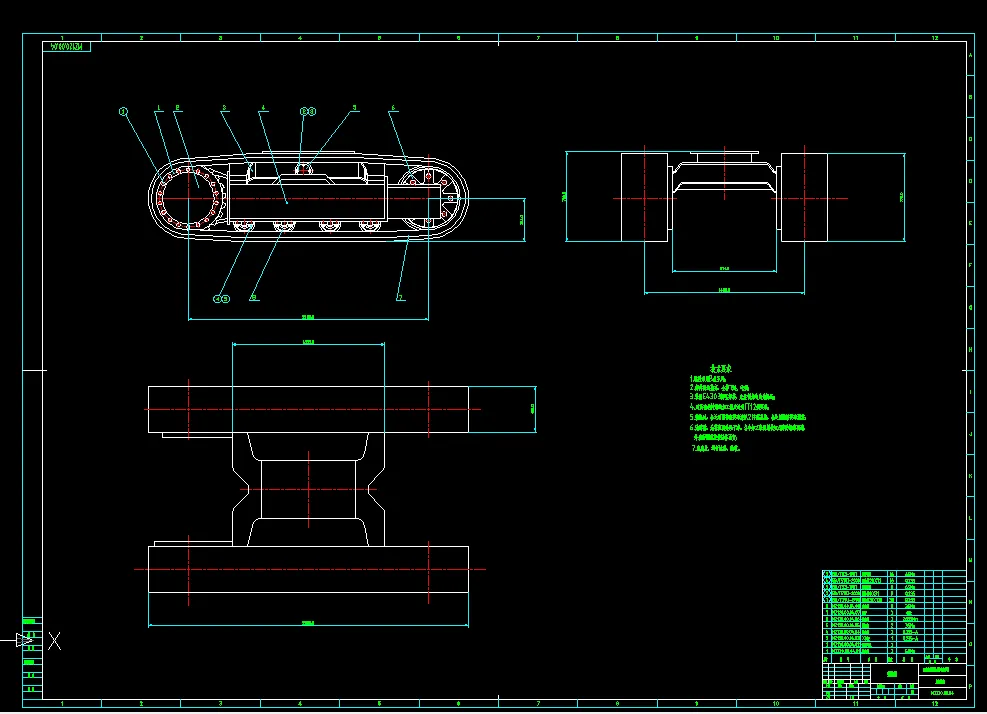Click the single circled balloon left of callout 1
The width and height of the screenshot is (987, 714).
tap(123, 111)
